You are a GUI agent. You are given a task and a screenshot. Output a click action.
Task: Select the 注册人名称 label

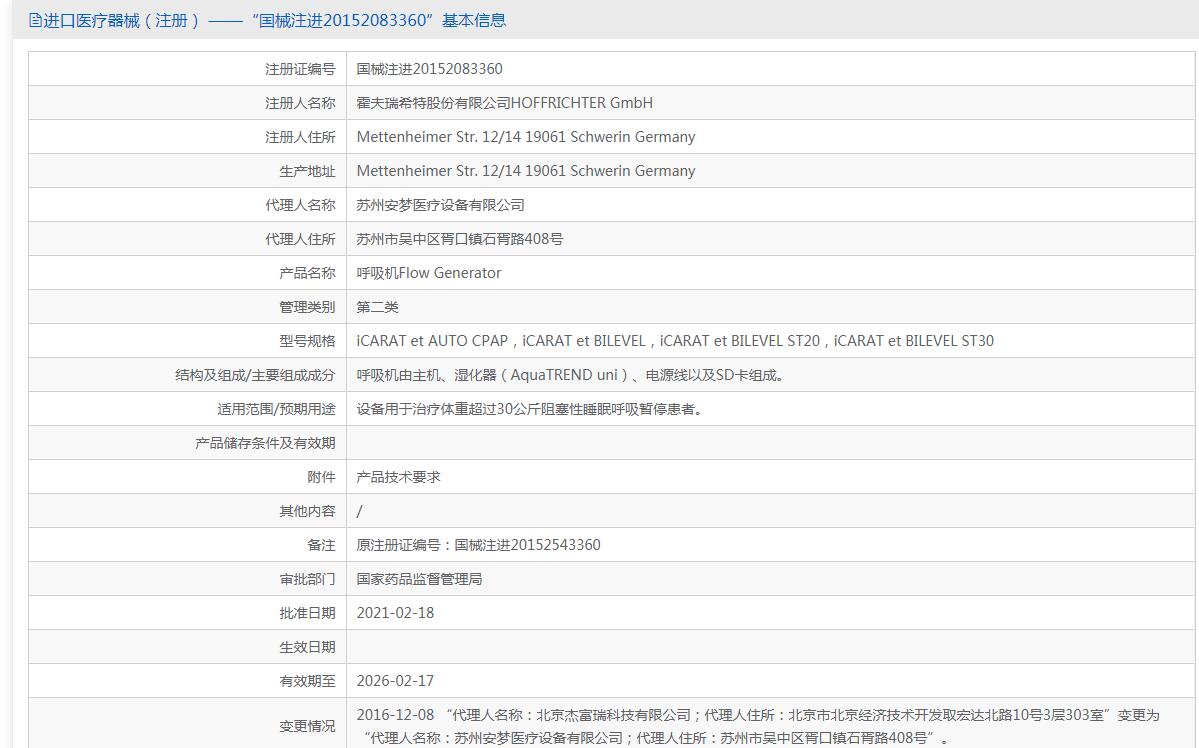click(300, 103)
